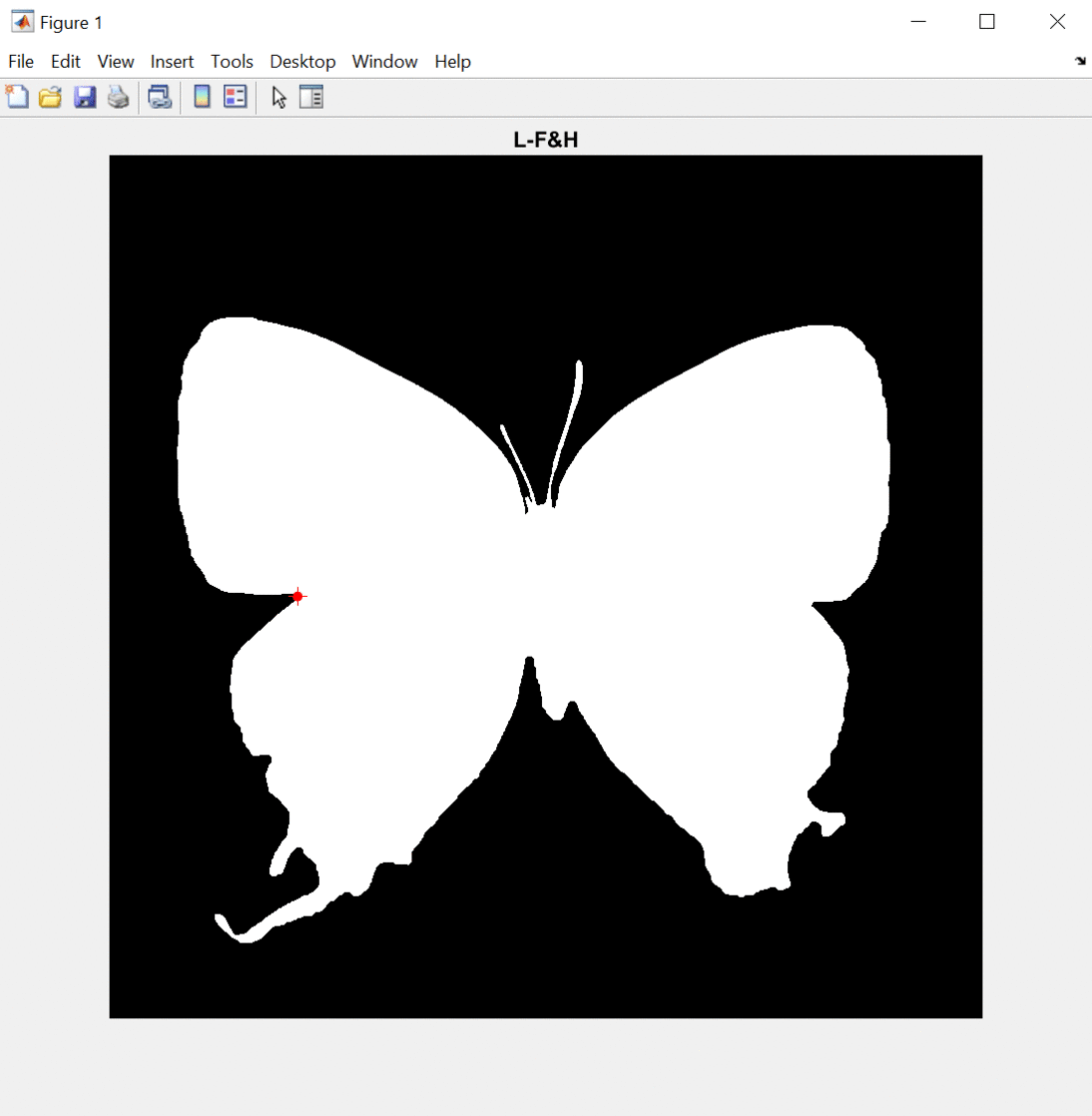
Task: Click the MATLAB logo in the title bar
Action: point(22,22)
